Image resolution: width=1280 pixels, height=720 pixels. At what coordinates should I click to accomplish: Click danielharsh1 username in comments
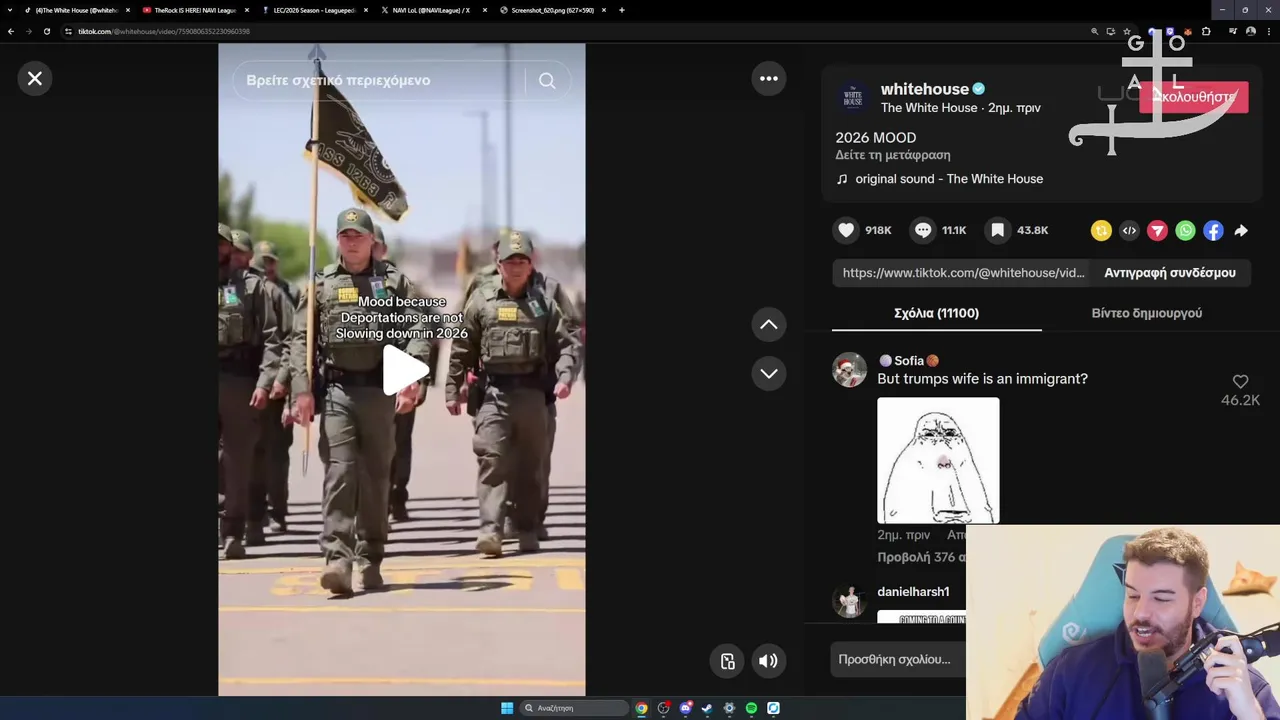point(913,592)
